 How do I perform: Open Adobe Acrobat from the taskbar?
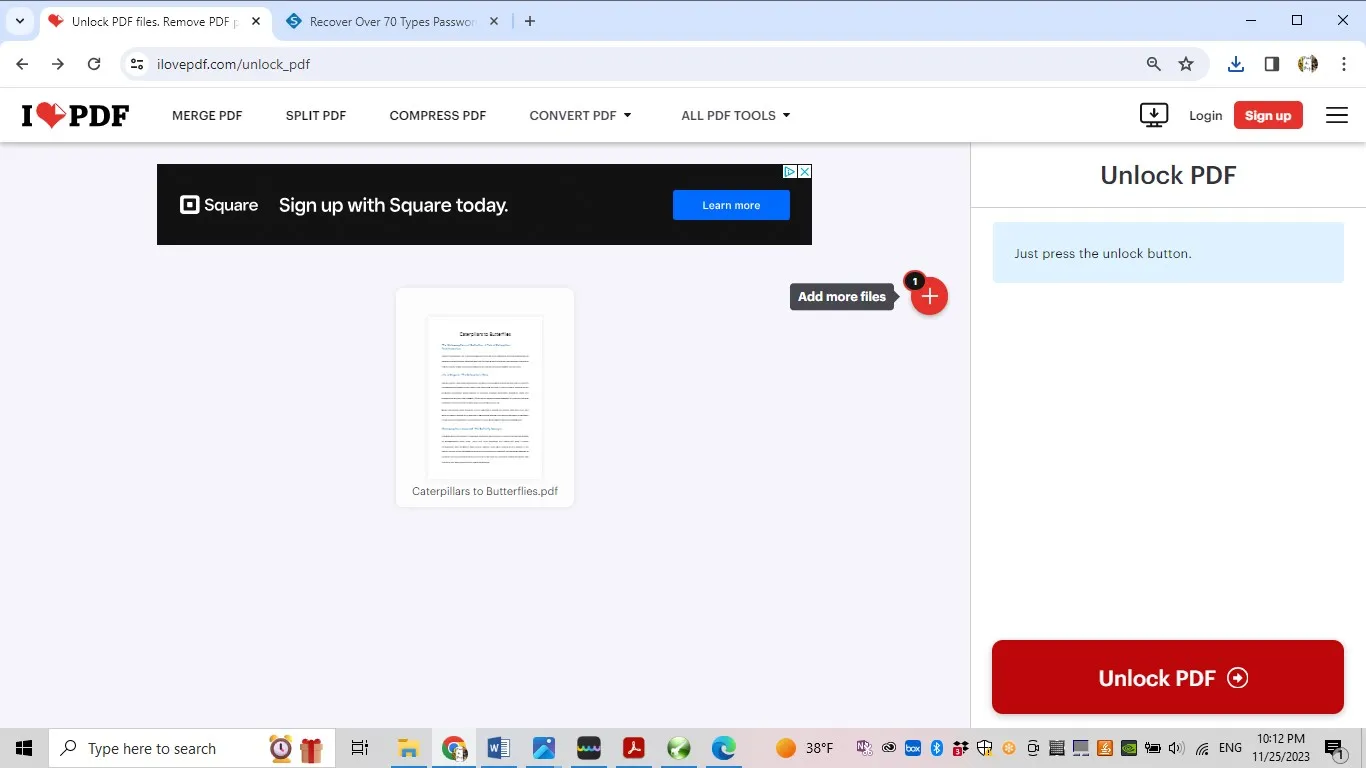click(x=633, y=748)
